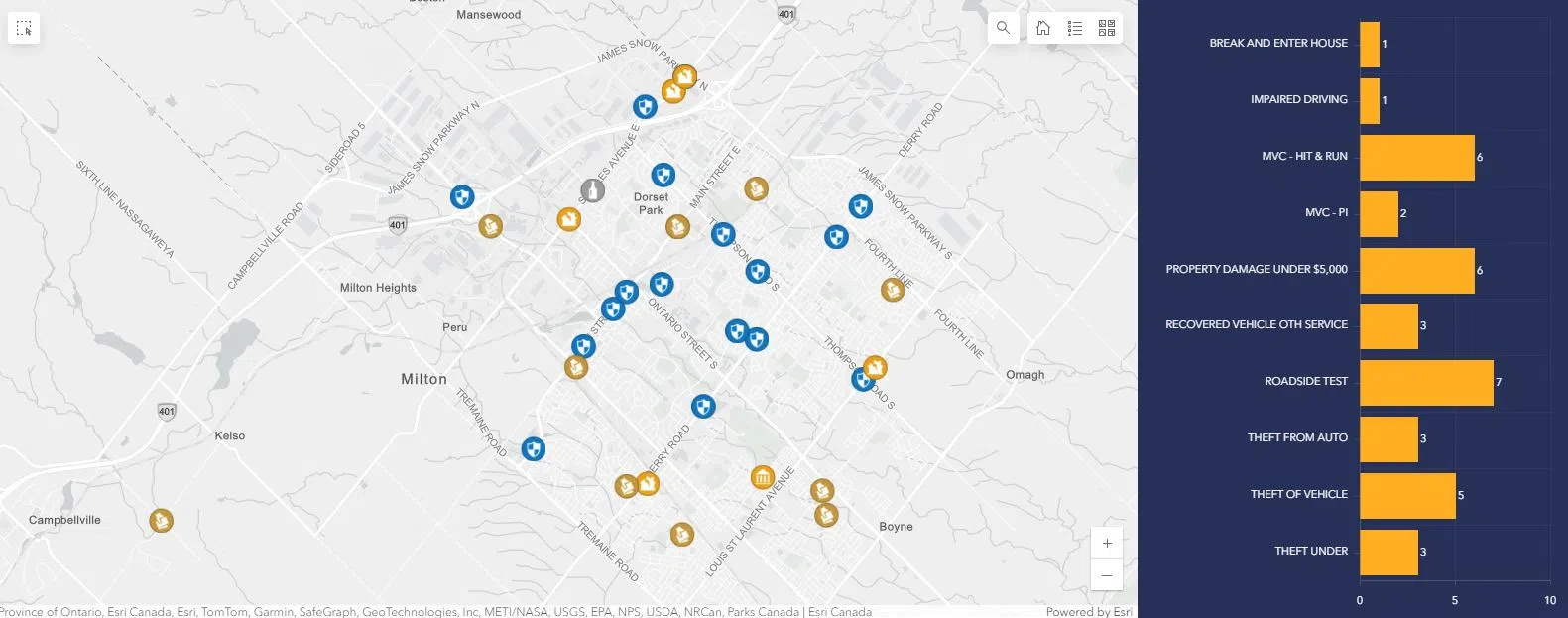
Task: Select the BREAK AND ENTER HOUSE bar
Action: 1369,45
